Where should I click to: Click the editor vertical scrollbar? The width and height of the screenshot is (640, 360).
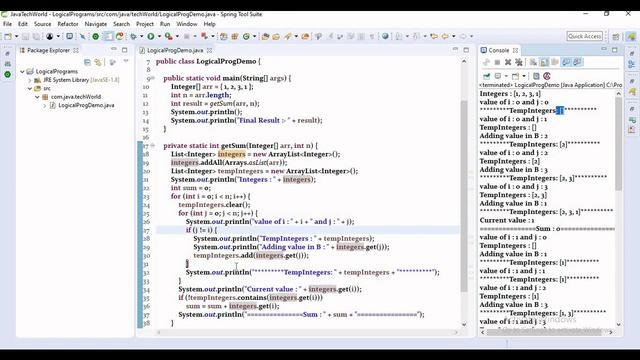[464, 196]
